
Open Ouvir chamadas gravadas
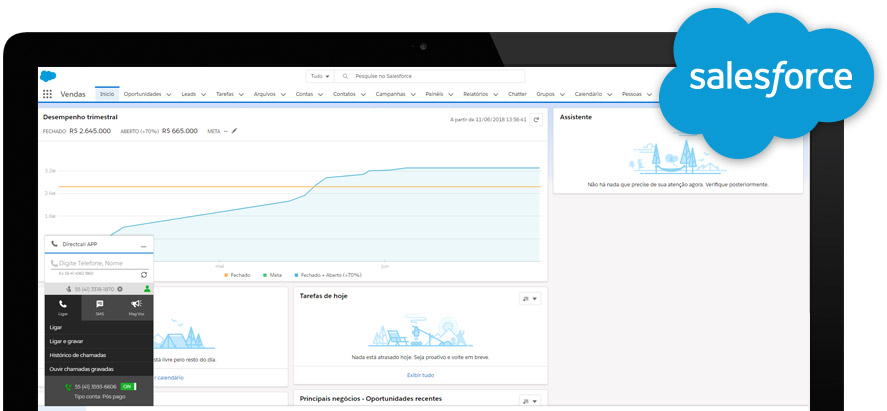coord(98,369)
